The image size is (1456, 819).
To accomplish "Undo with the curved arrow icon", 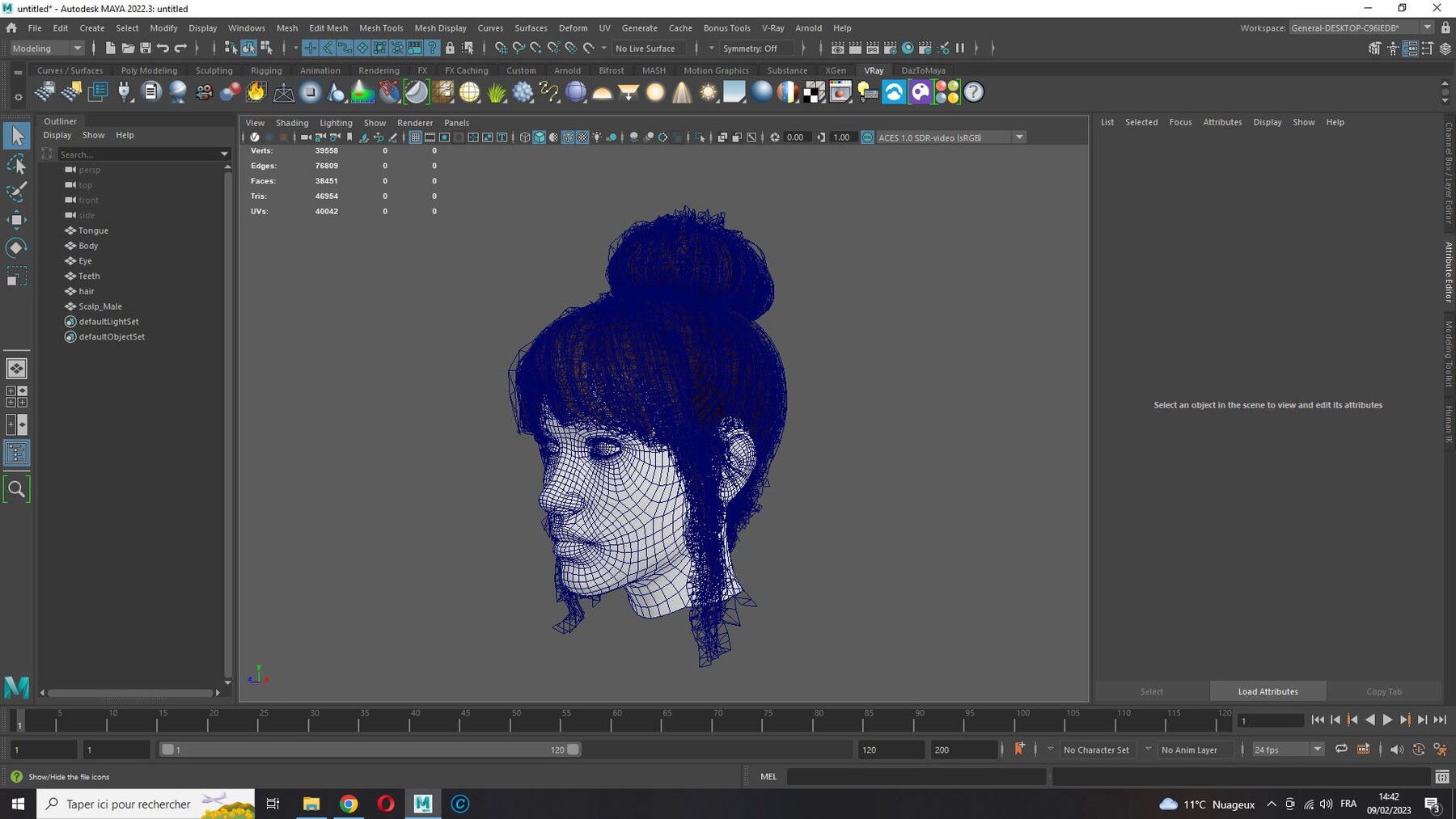I will coord(163,49).
